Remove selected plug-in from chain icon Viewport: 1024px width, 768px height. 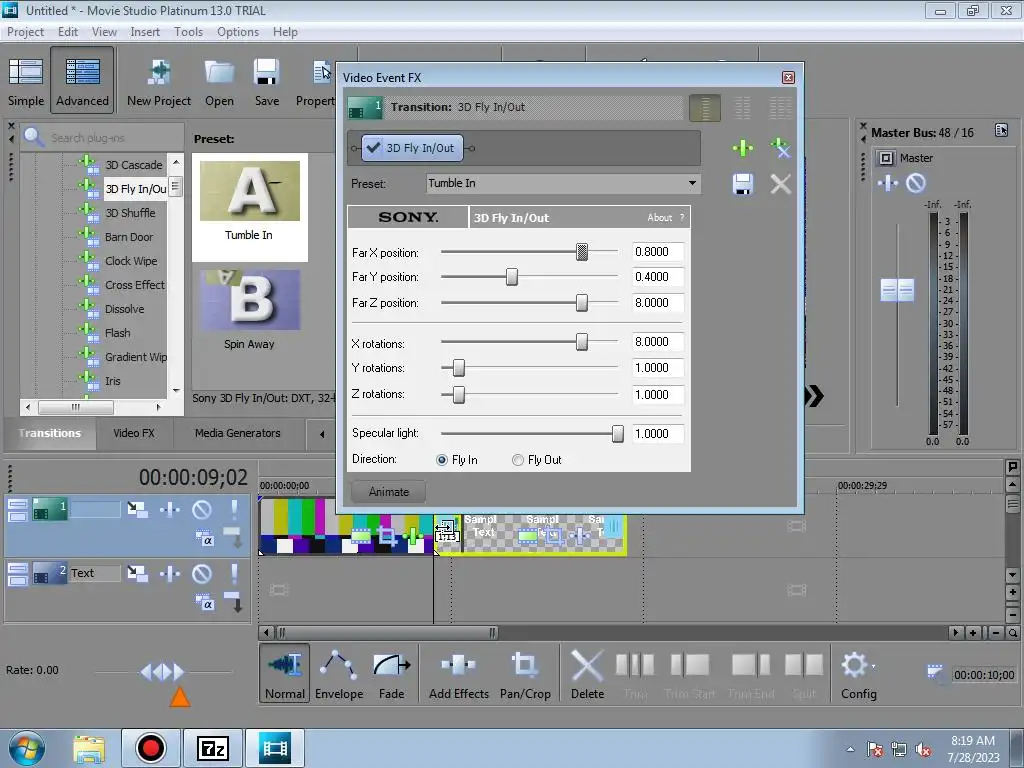click(x=780, y=148)
